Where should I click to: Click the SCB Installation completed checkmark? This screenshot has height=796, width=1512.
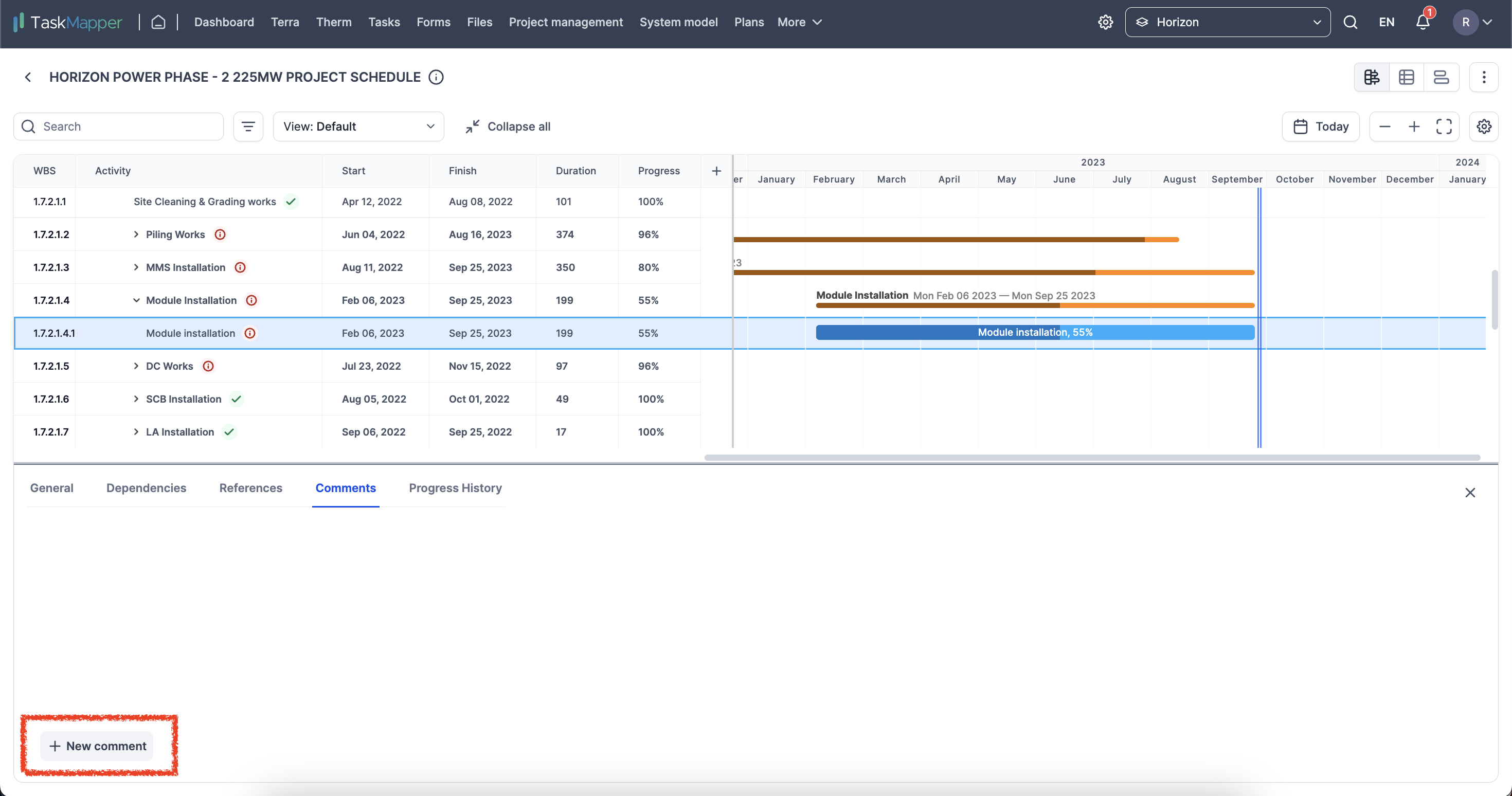point(236,399)
